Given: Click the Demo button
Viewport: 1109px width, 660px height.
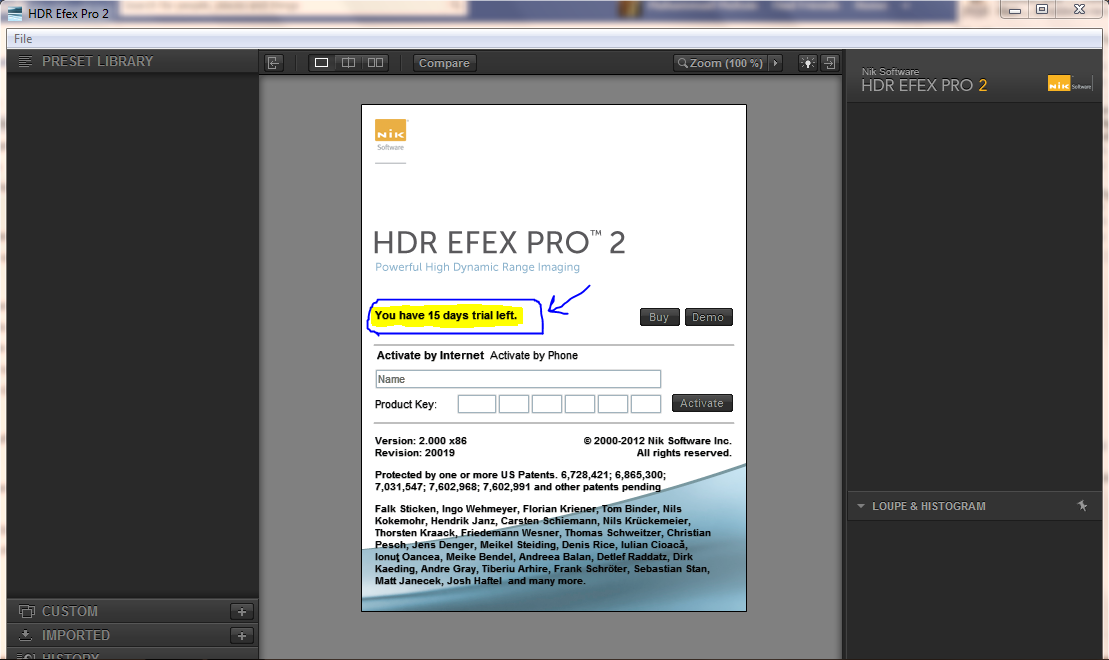Looking at the screenshot, I should pos(708,317).
